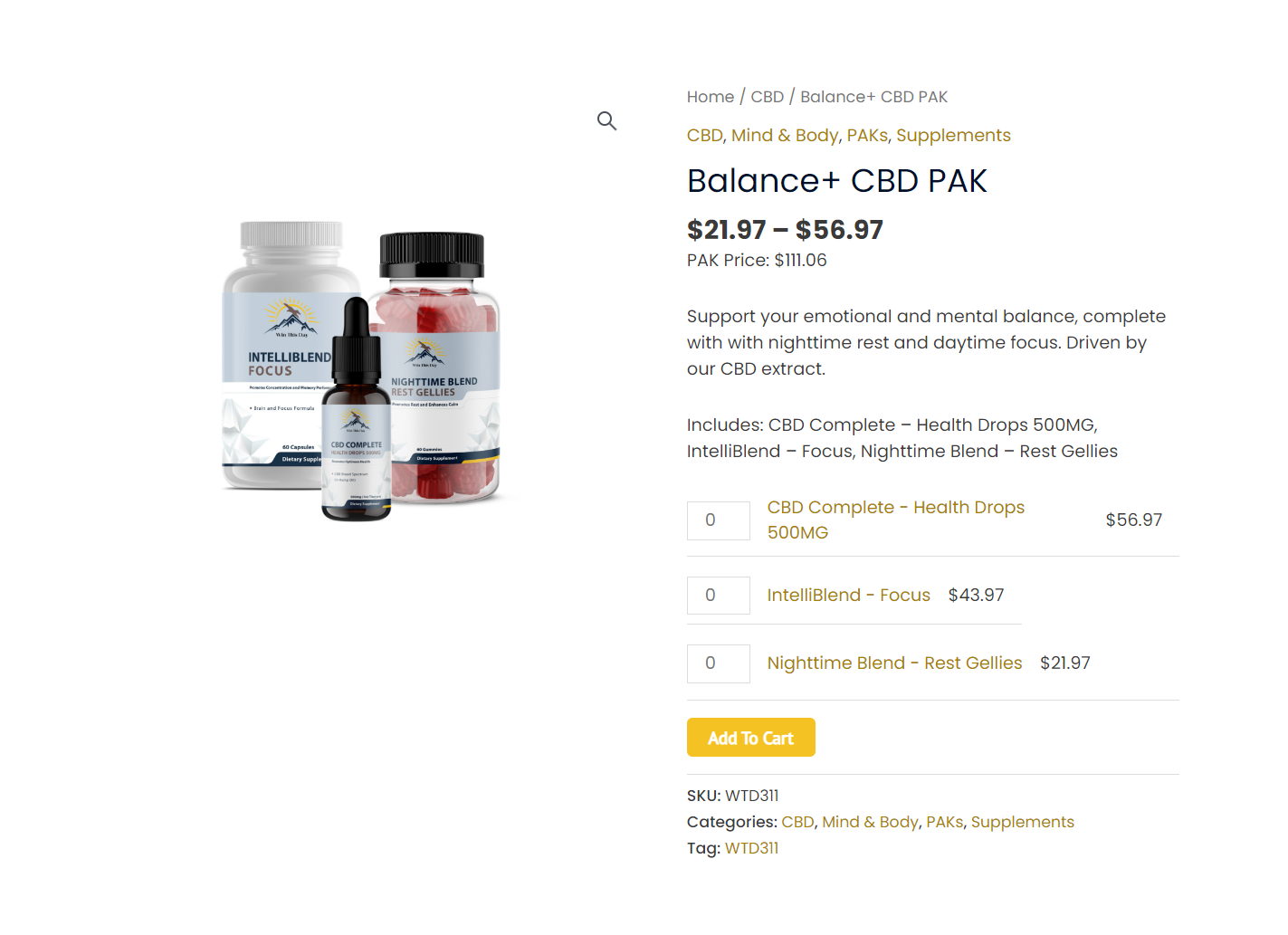This screenshot has width=1288, height=935.
Task: Open Mind & Body category above the title
Action: [785, 135]
